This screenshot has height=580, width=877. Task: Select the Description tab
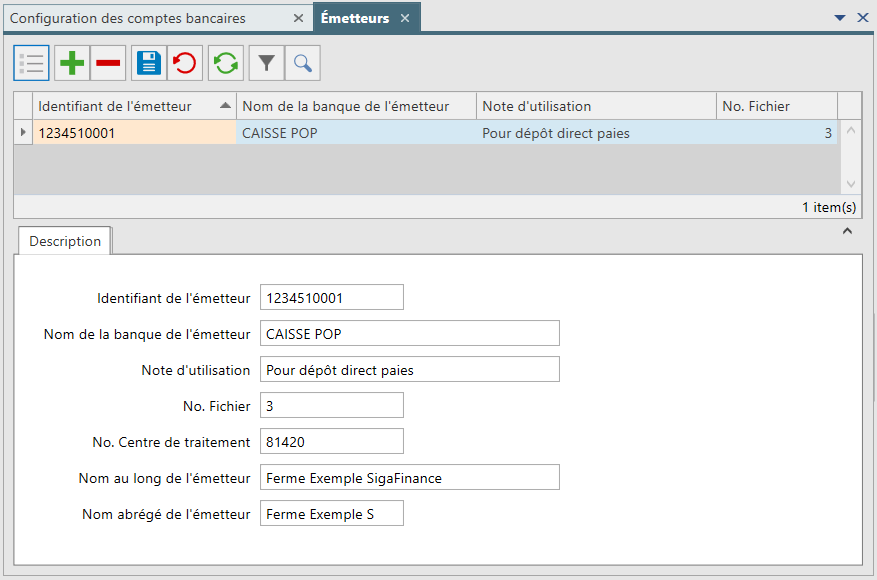coord(65,241)
